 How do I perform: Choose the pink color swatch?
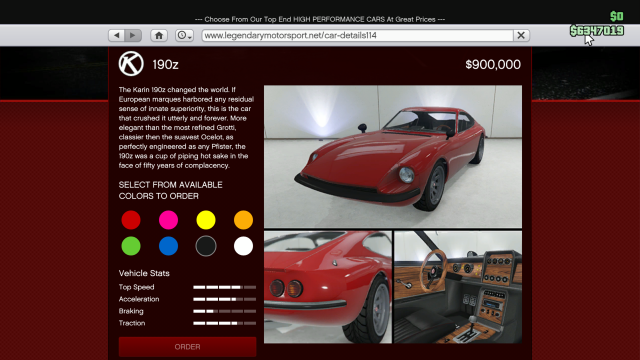point(169,220)
